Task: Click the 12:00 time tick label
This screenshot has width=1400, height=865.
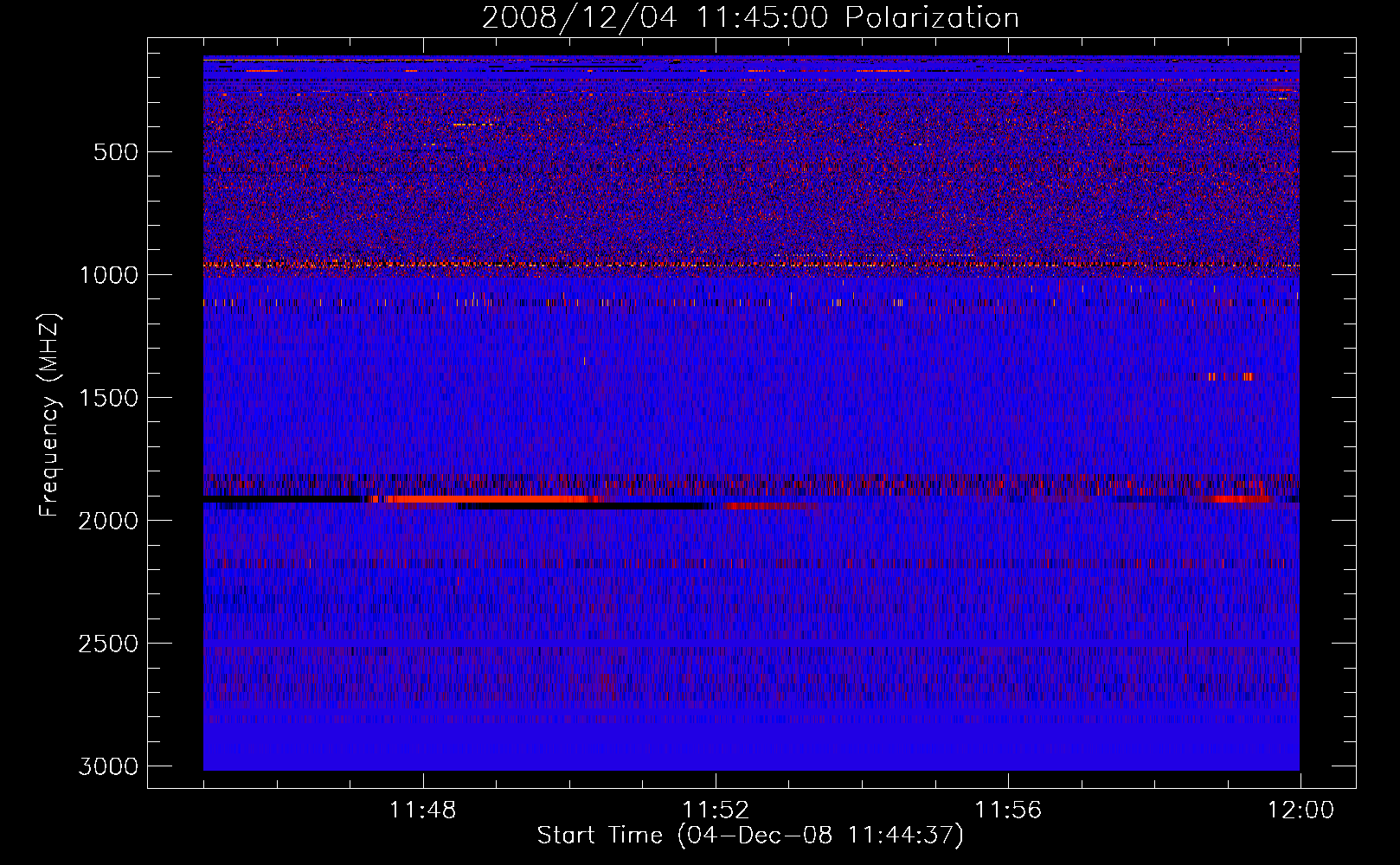Action: (x=1300, y=811)
